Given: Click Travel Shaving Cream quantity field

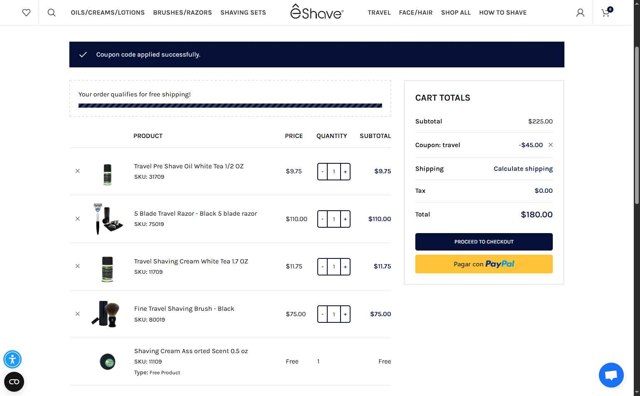Looking at the screenshot, I should (334, 267).
